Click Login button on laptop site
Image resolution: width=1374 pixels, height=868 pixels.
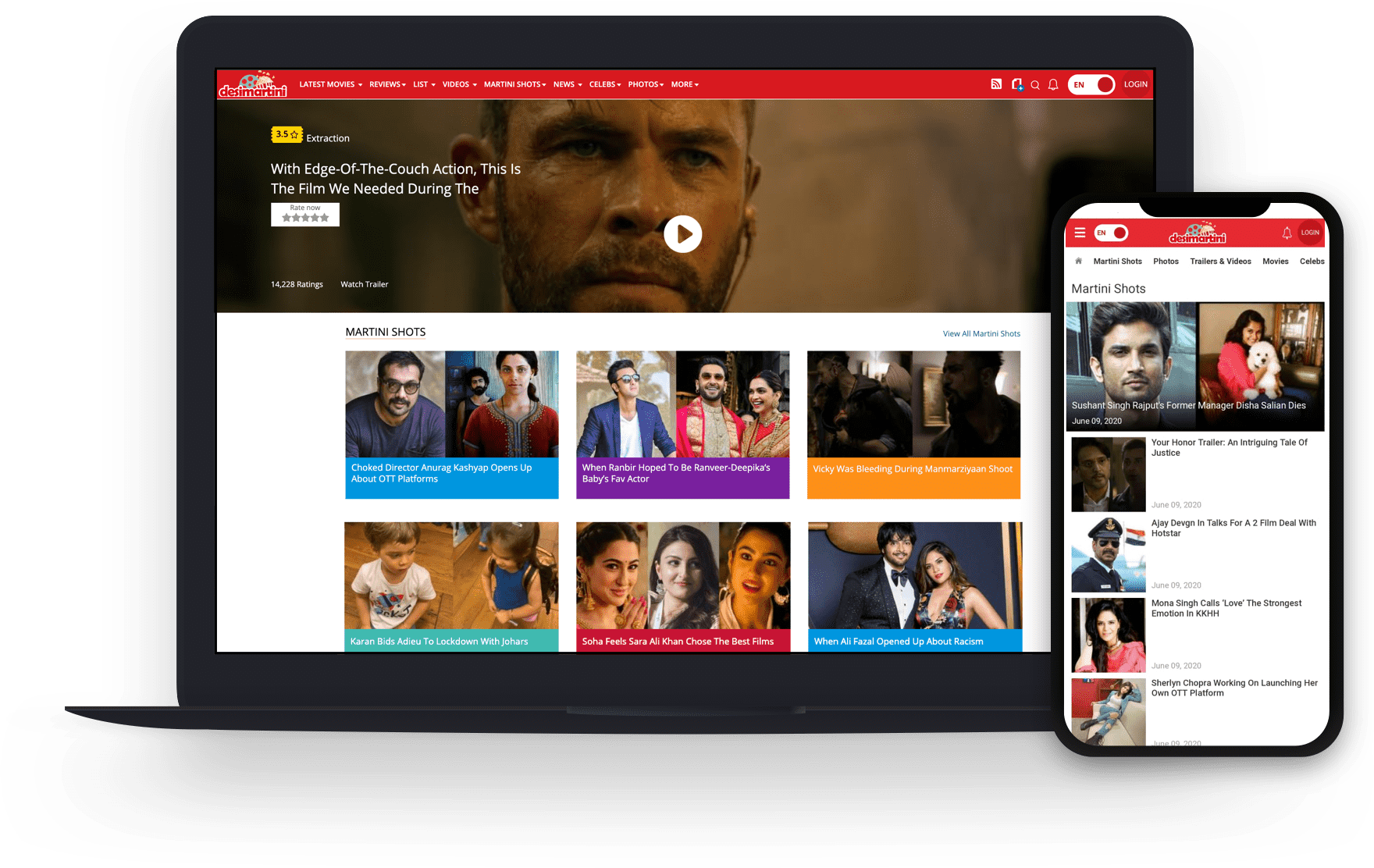click(x=1136, y=84)
